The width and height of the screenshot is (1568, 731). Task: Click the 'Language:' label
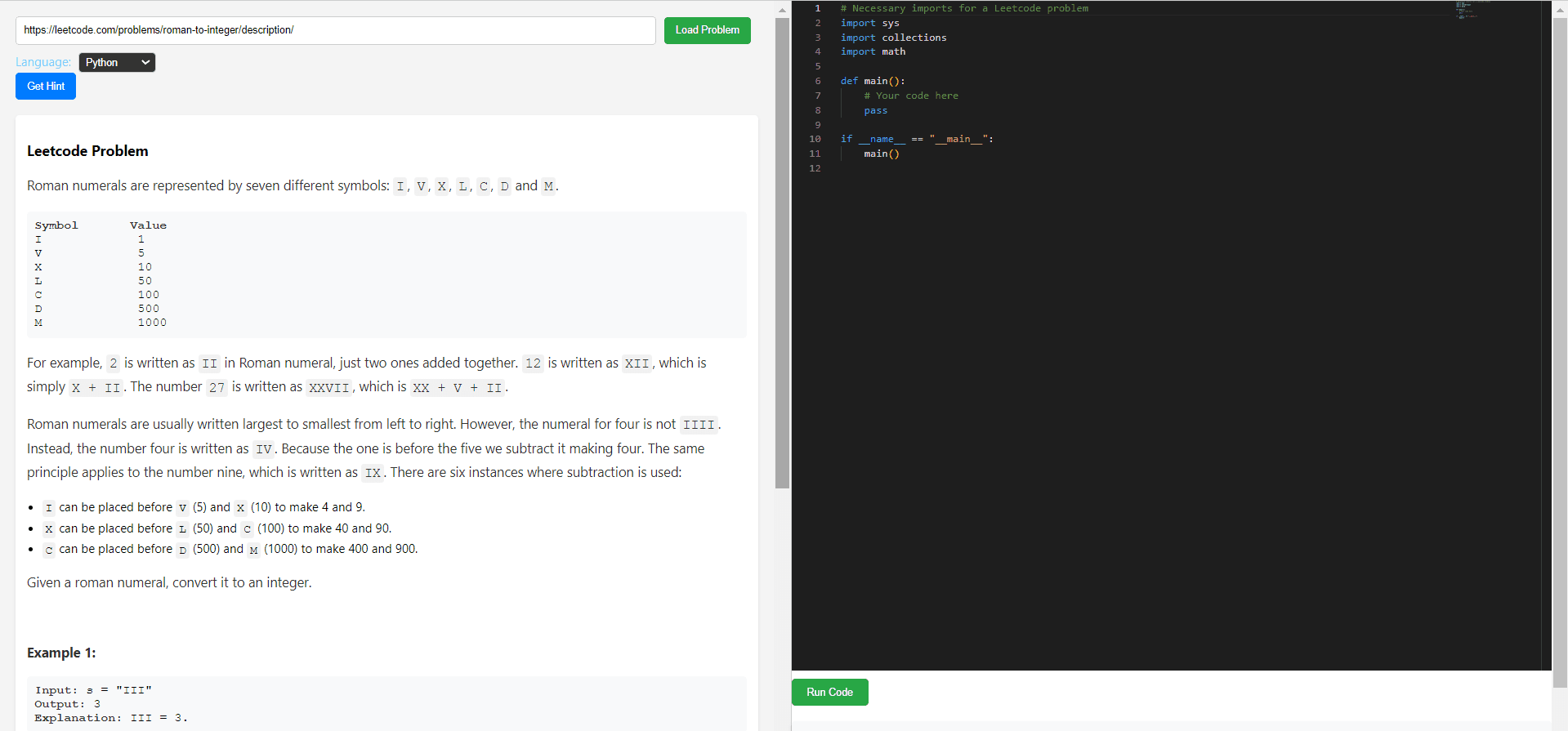click(43, 62)
